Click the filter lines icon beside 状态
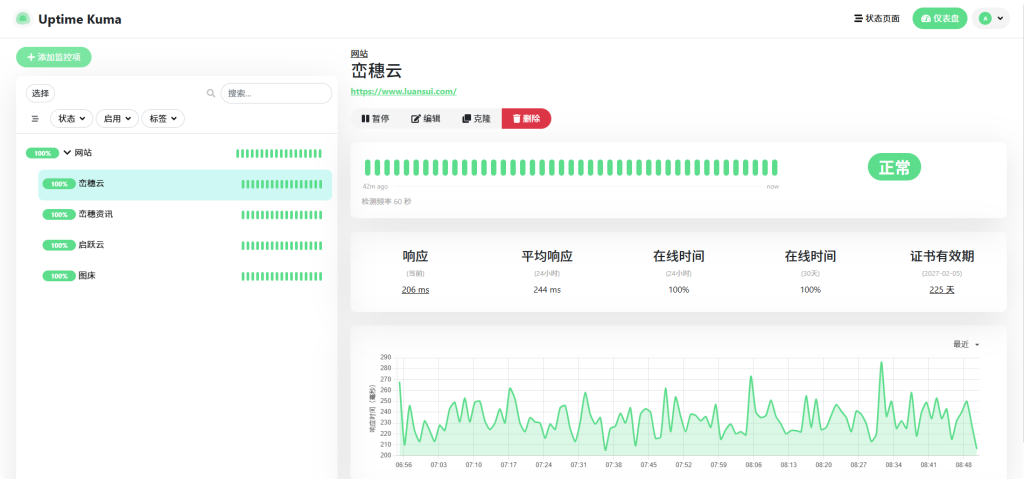 point(35,119)
